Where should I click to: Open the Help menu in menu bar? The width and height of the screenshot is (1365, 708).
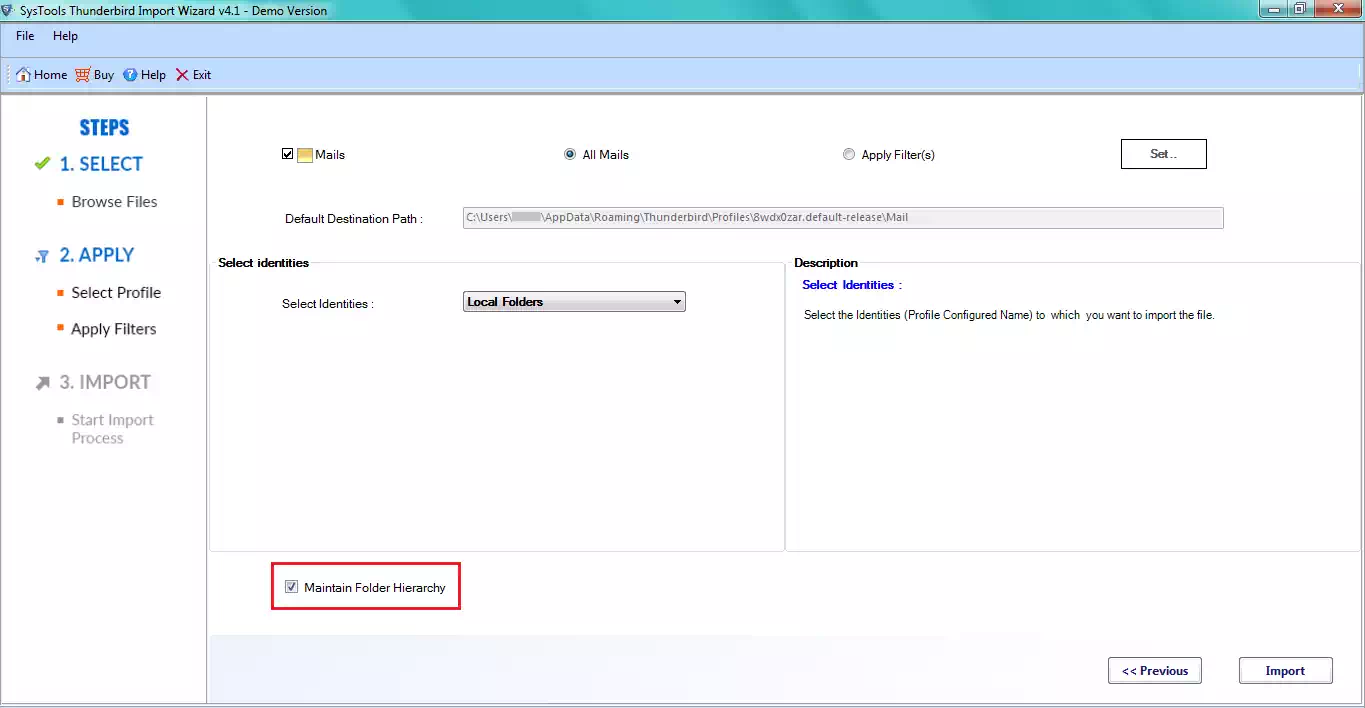(x=65, y=36)
